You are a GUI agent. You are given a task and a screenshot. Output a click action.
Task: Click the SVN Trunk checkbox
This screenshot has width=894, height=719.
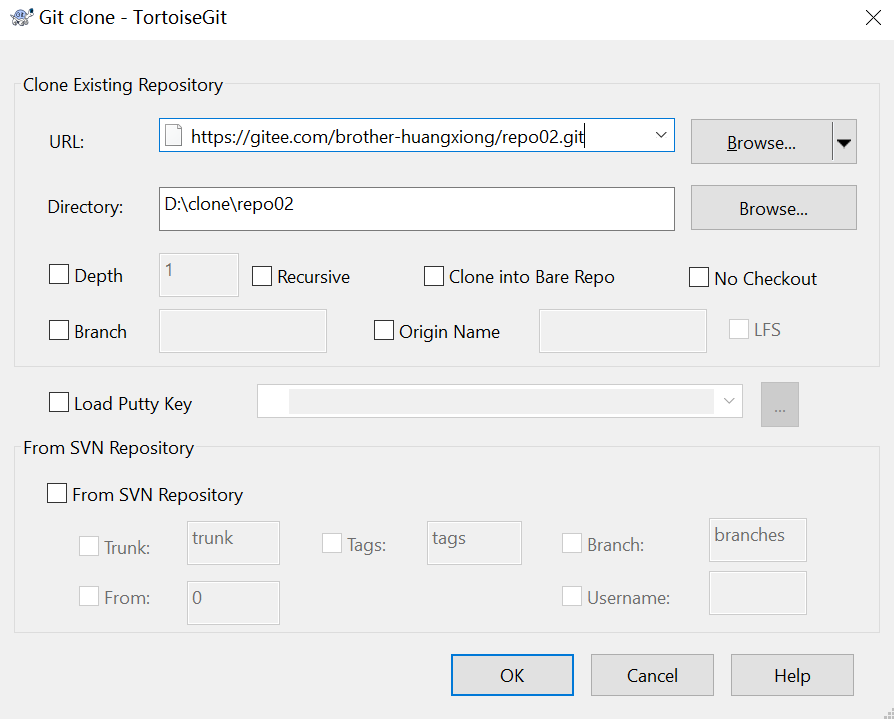coord(89,546)
